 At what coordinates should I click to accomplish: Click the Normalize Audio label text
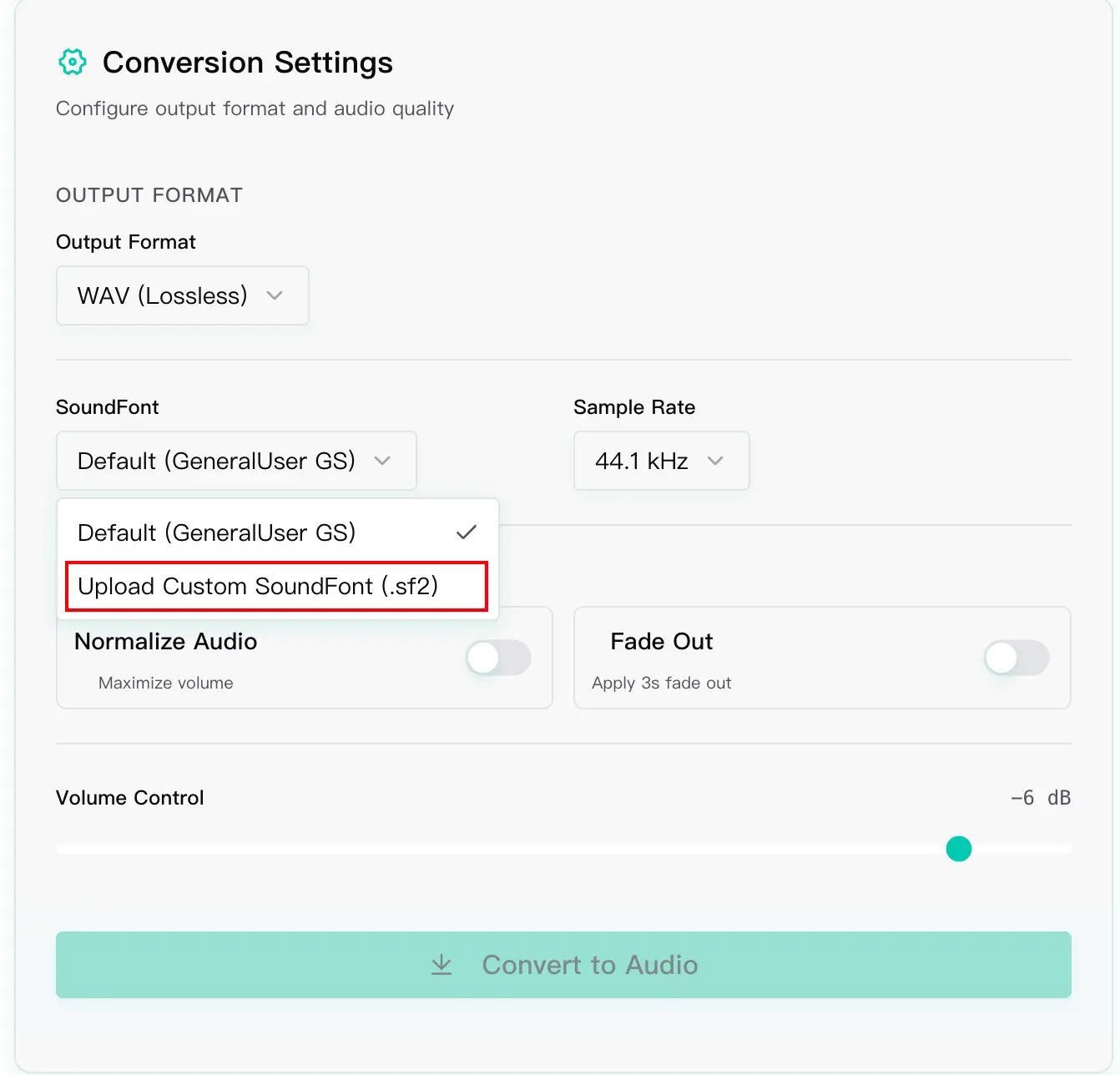click(166, 641)
